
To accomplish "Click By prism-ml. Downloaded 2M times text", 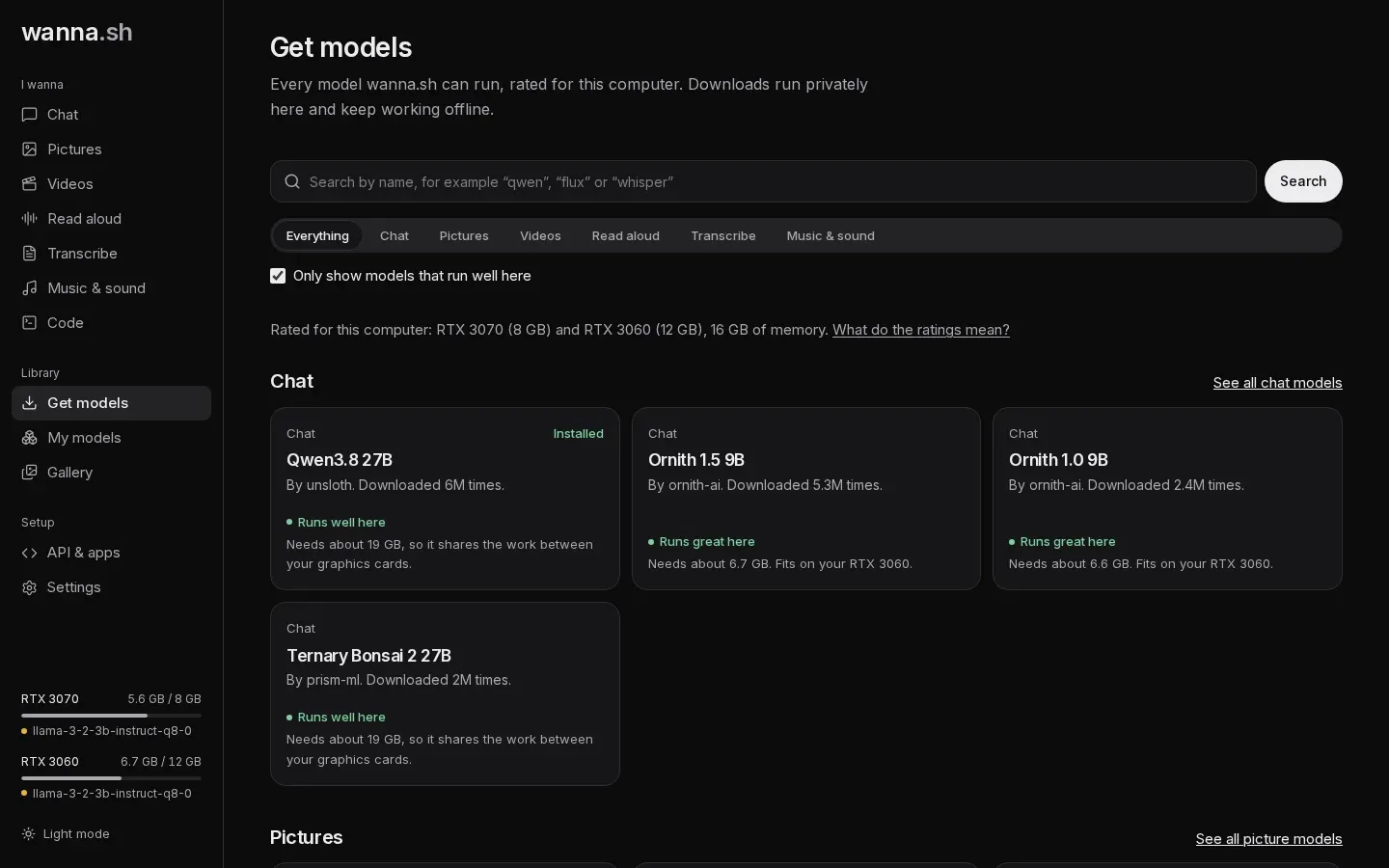I will 398,680.
